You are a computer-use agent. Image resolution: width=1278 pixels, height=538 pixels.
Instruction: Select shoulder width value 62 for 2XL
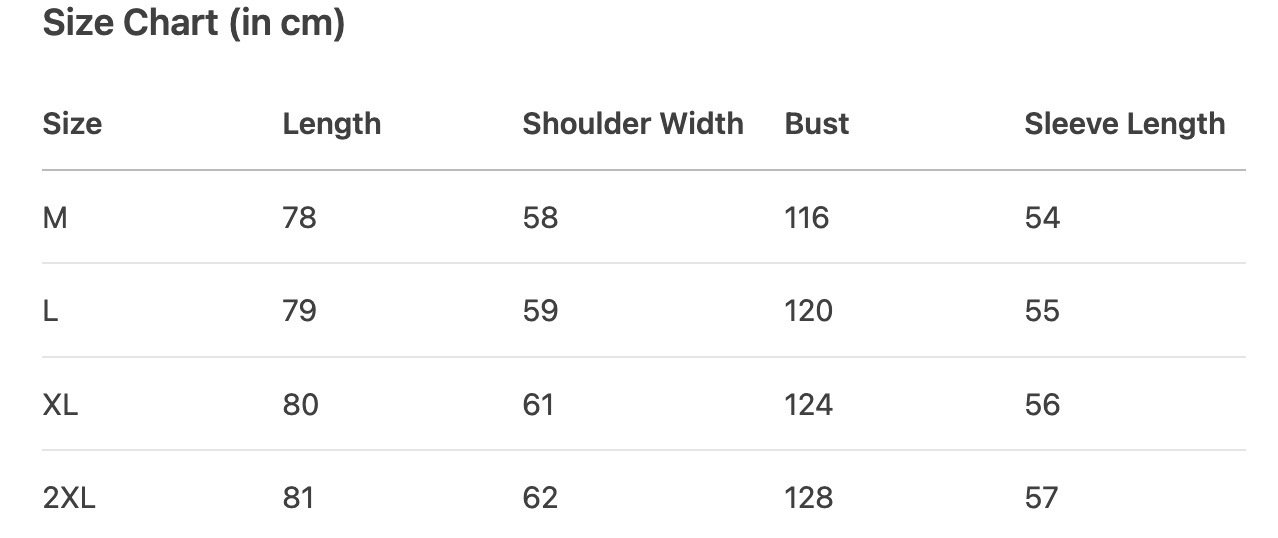(540, 498)
